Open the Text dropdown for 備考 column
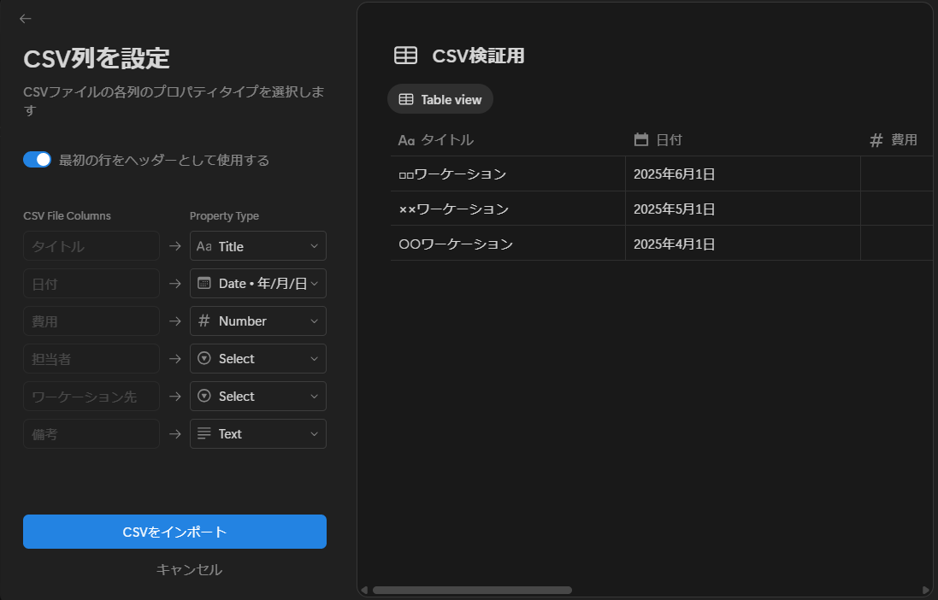The width and height of the screenshot is (938, 600). pos(258,434)
